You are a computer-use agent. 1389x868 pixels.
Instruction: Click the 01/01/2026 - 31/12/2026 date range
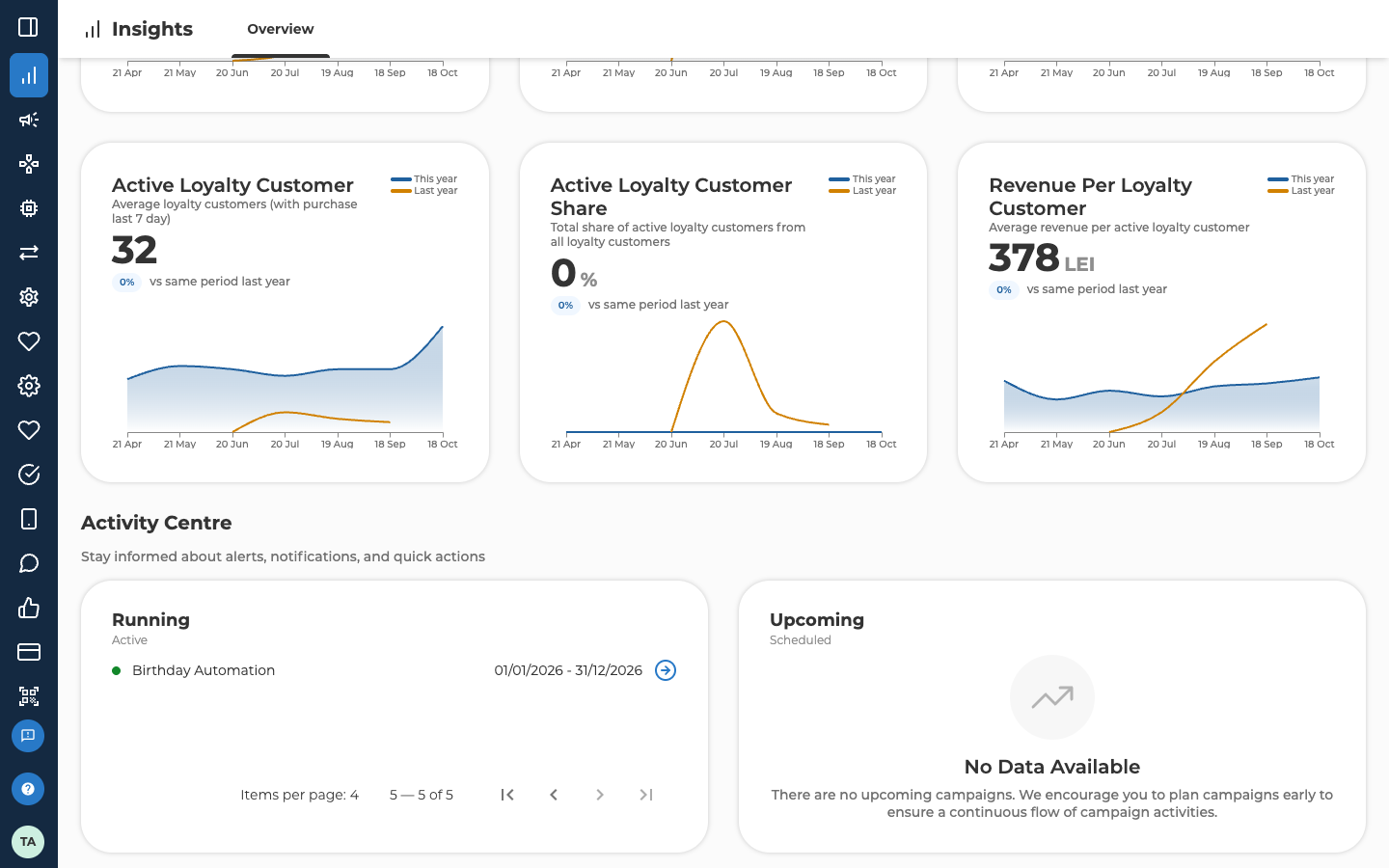pyautogui.click(x=568, y=670)
